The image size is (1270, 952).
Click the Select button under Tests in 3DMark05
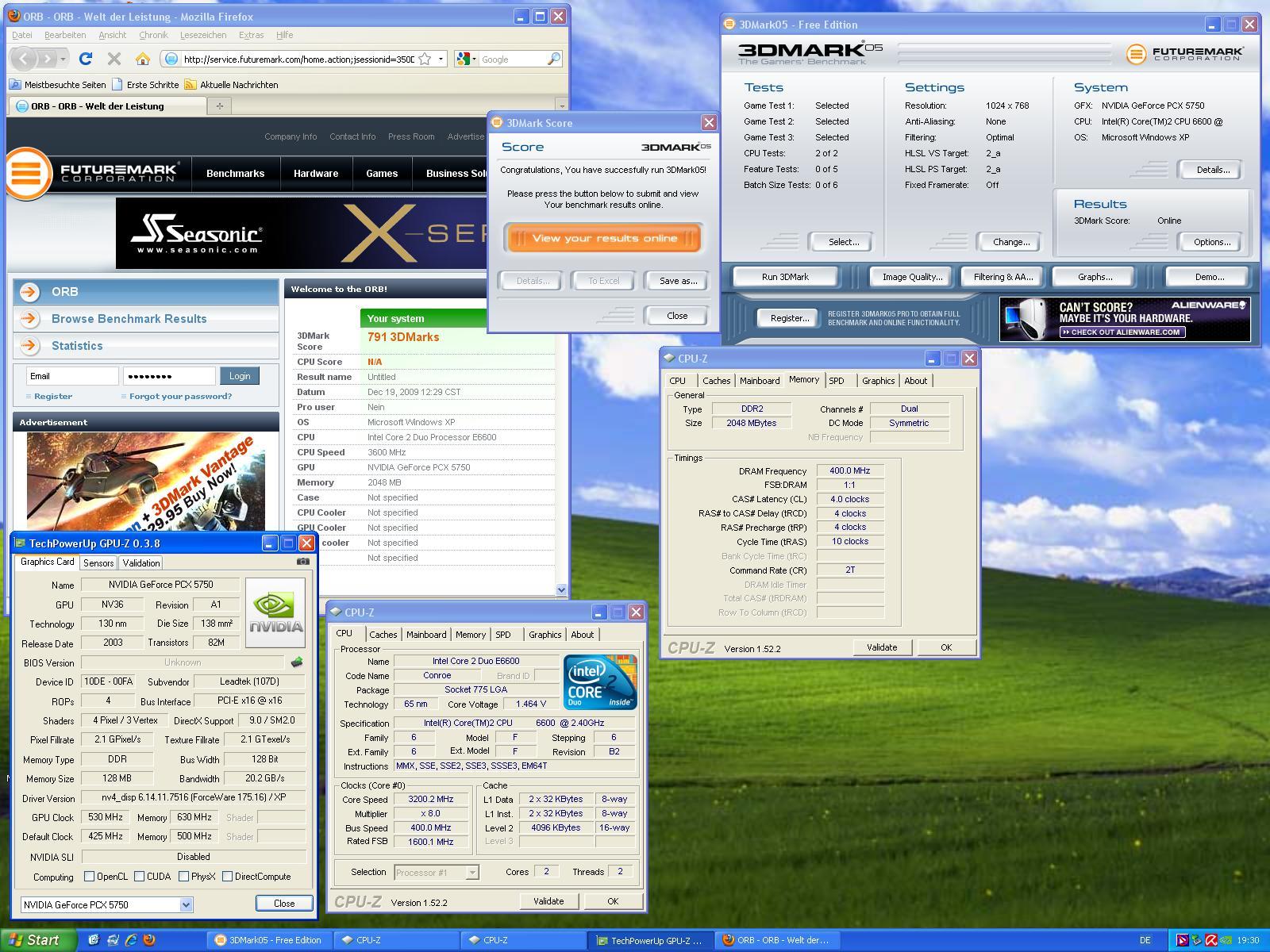[x=842, y=242]
